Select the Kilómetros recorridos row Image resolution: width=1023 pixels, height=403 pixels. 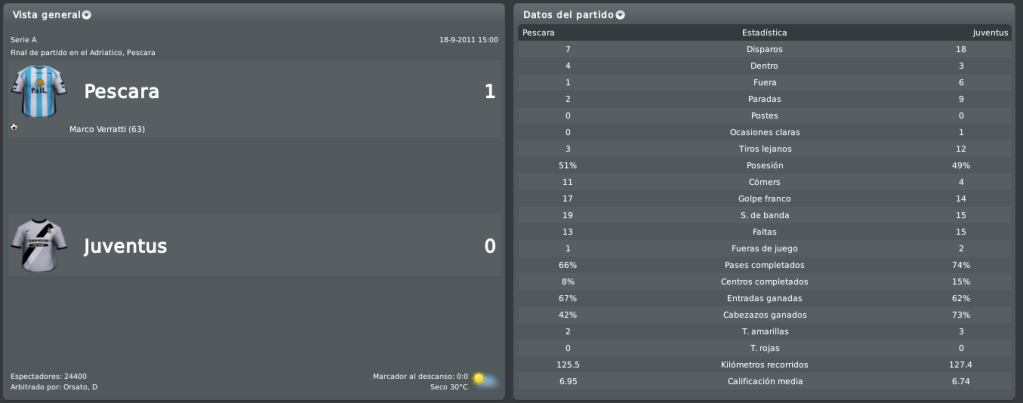(x=765, y=365)
